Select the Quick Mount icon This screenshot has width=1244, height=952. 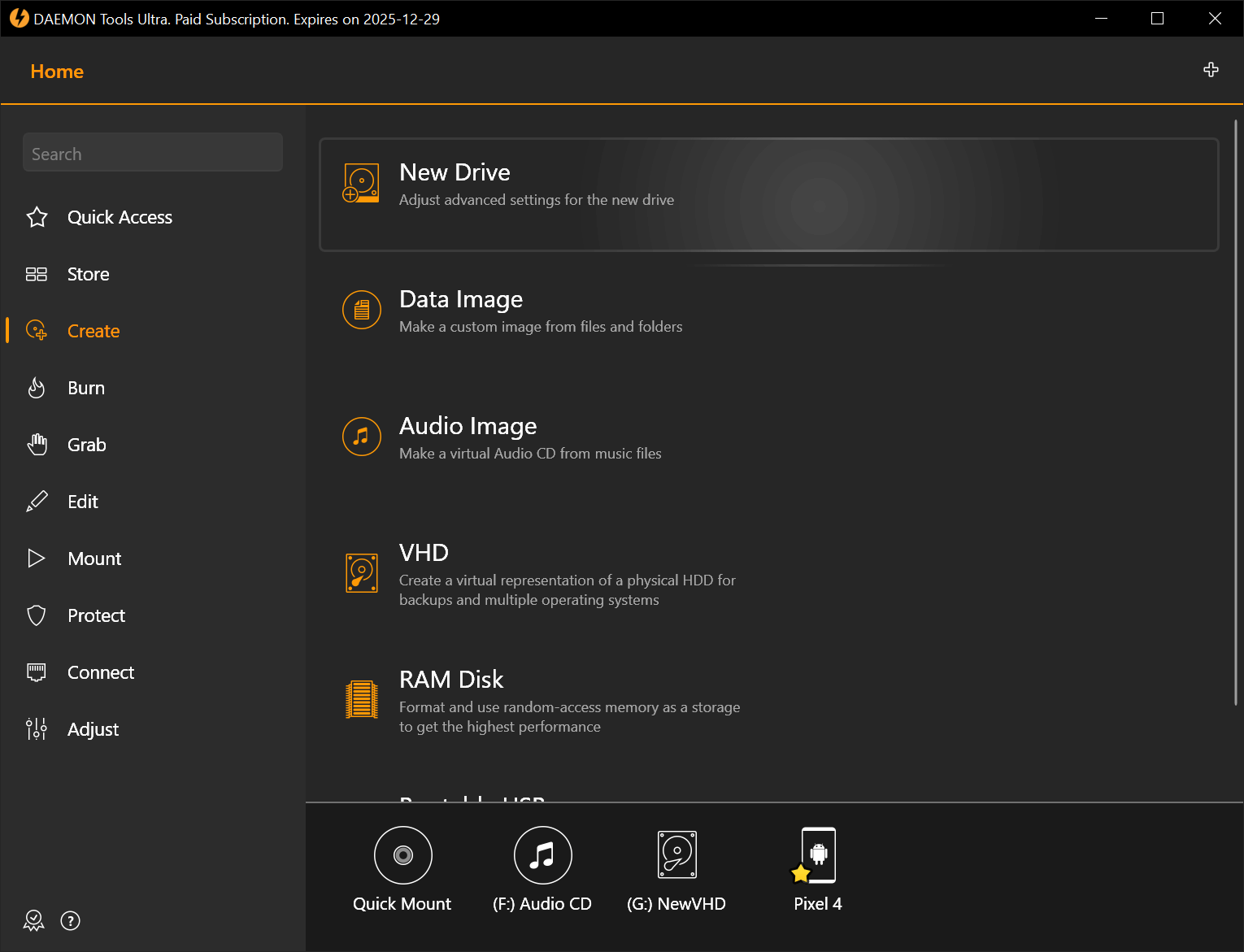(402, 854)
